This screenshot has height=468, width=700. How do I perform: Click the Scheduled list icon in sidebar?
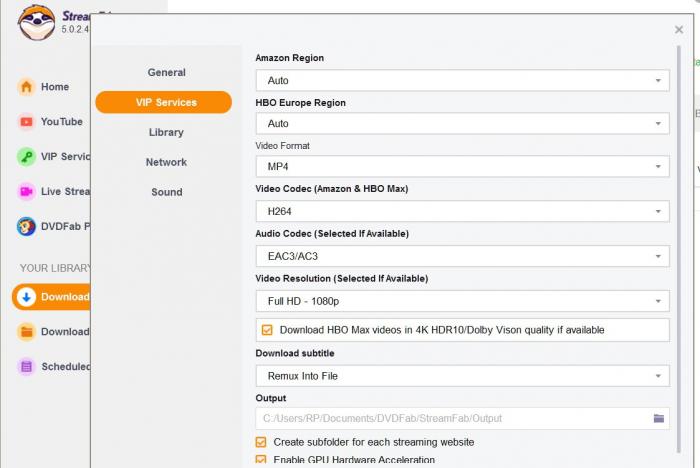click(x=26, y=367)
